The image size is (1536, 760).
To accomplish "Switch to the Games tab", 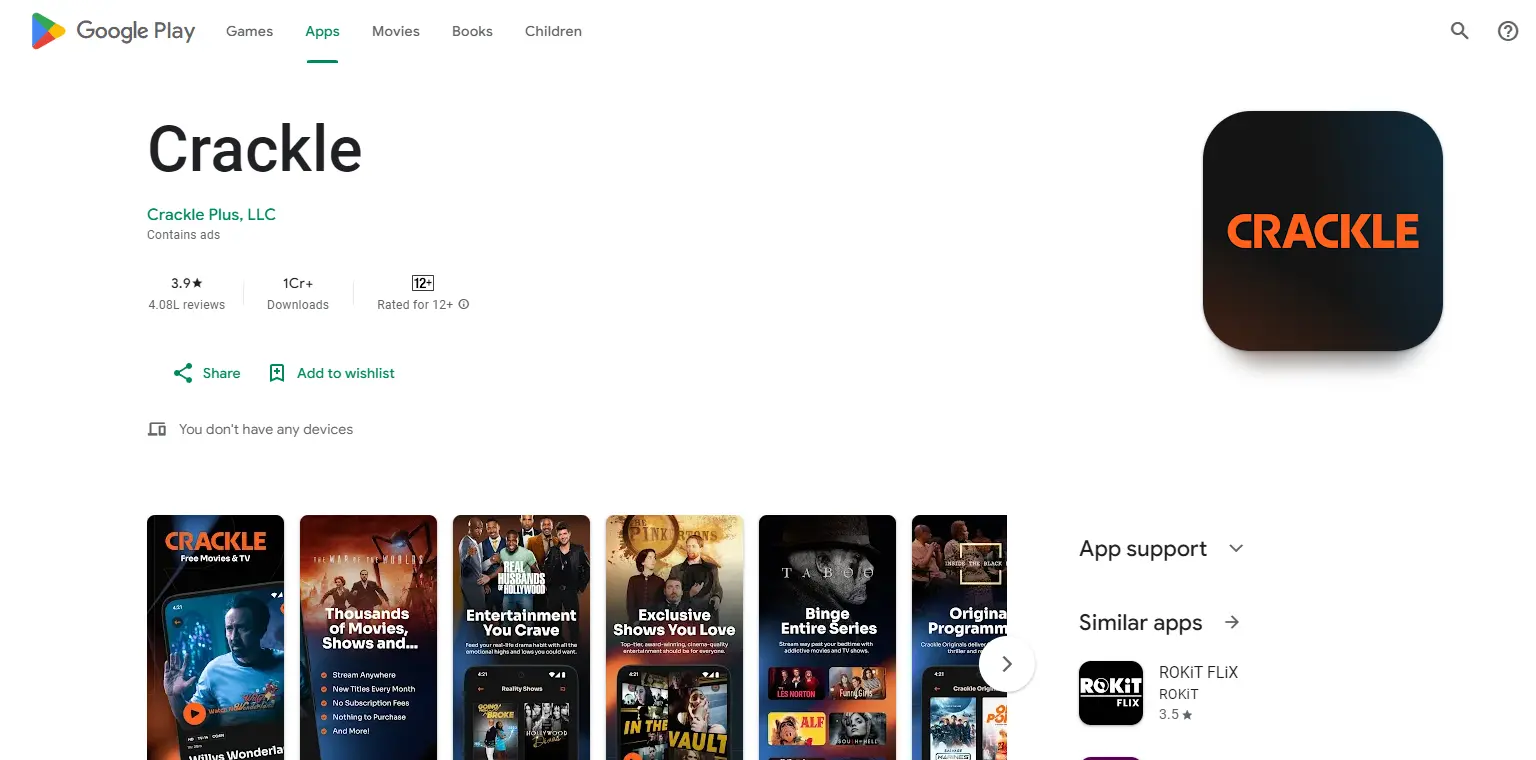I will coord(249,31).
